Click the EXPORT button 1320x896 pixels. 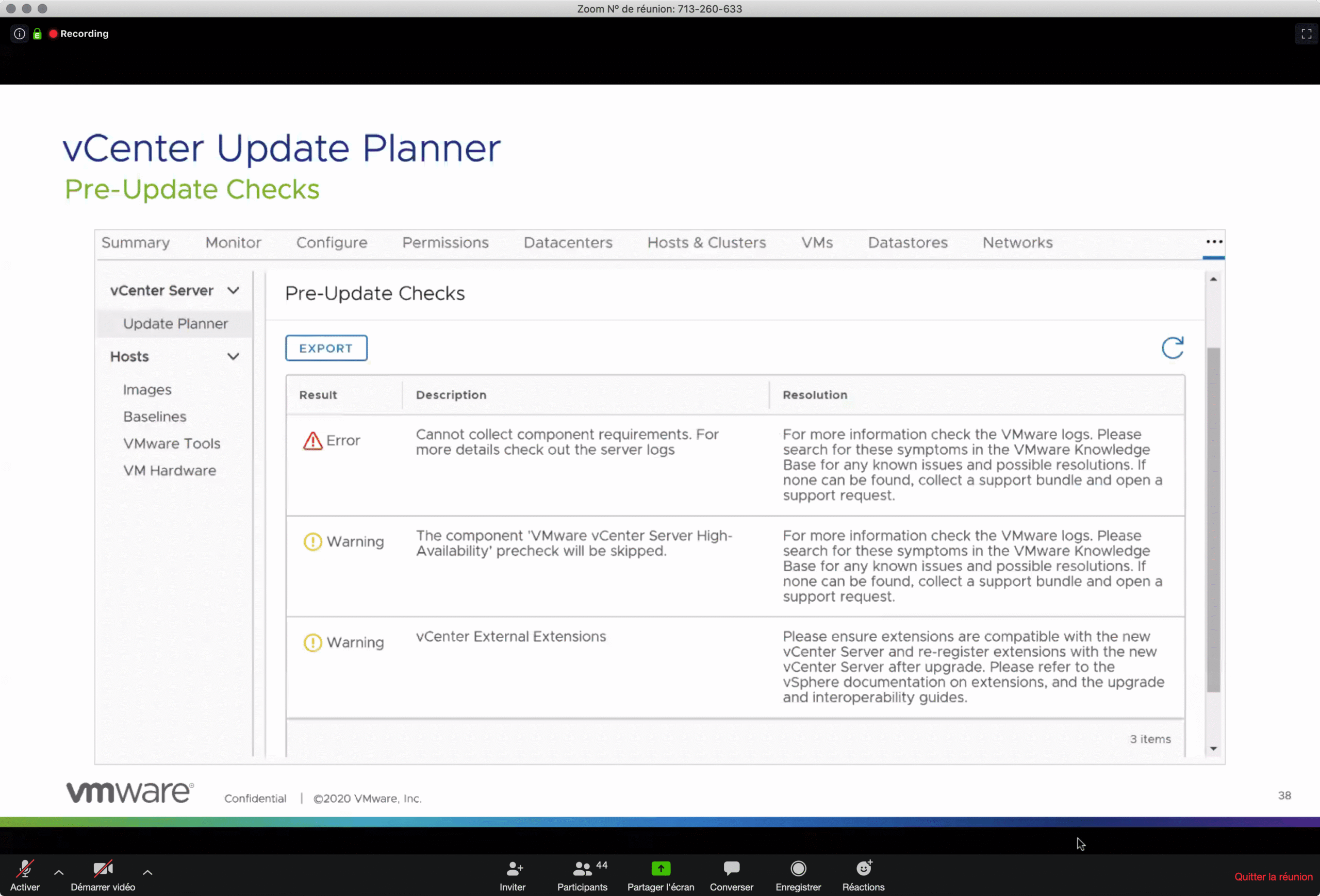point(326,348)
